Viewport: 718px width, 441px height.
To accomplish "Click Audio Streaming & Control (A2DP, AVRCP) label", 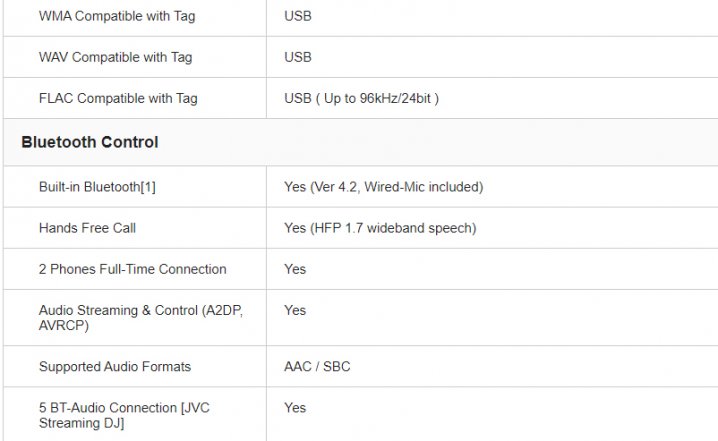I will pyautogui.click(x=140, y=318).
